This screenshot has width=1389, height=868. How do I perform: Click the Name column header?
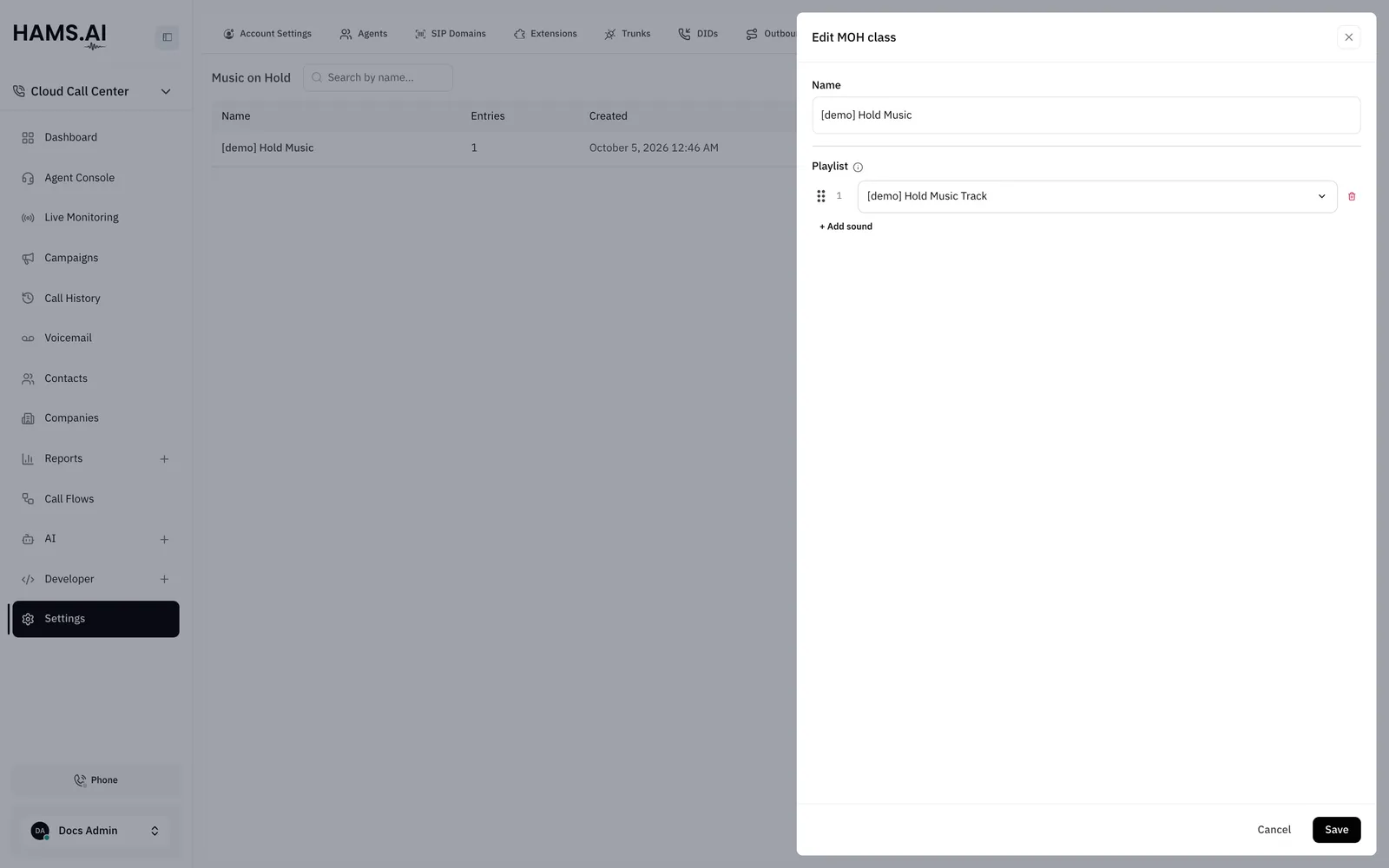[235, 116]
